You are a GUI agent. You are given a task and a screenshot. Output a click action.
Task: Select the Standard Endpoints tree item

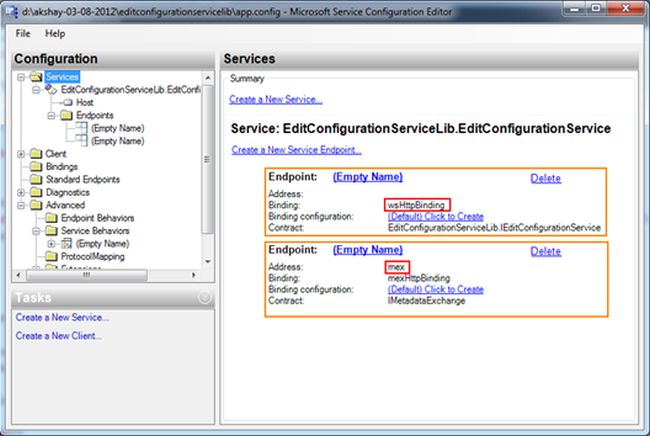[x=83, y=179]
